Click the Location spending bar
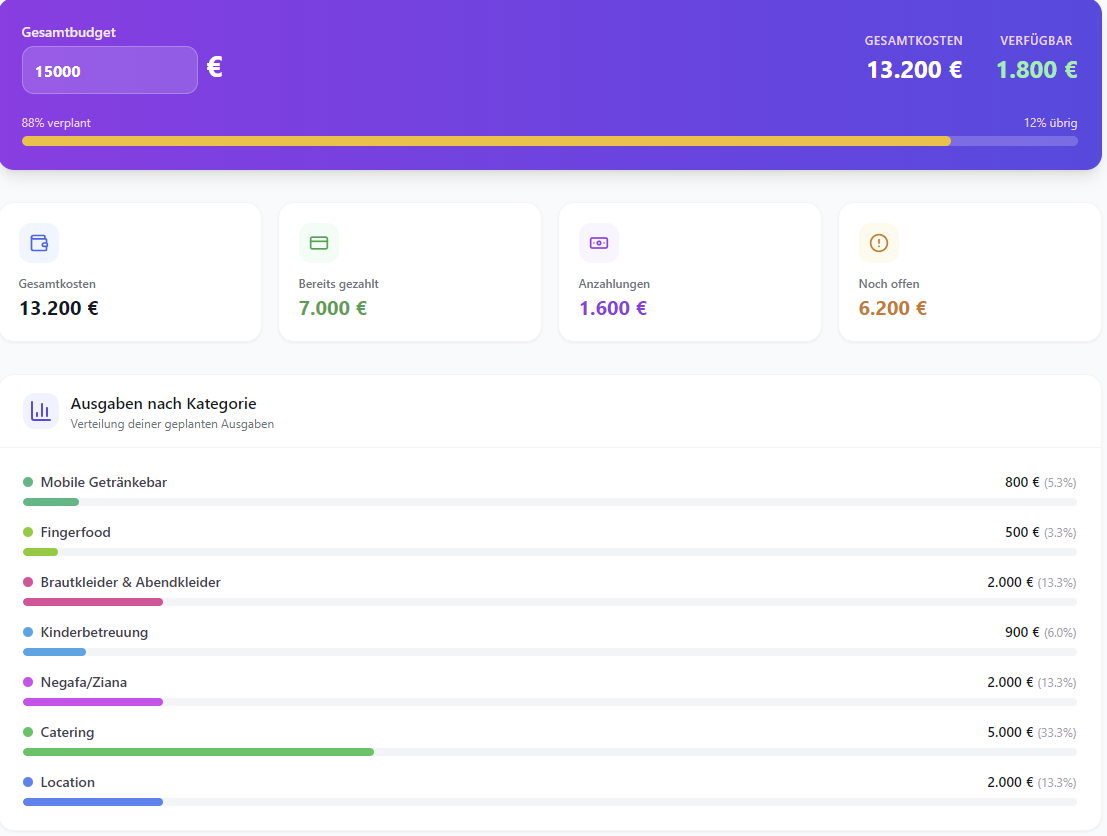 92,802
